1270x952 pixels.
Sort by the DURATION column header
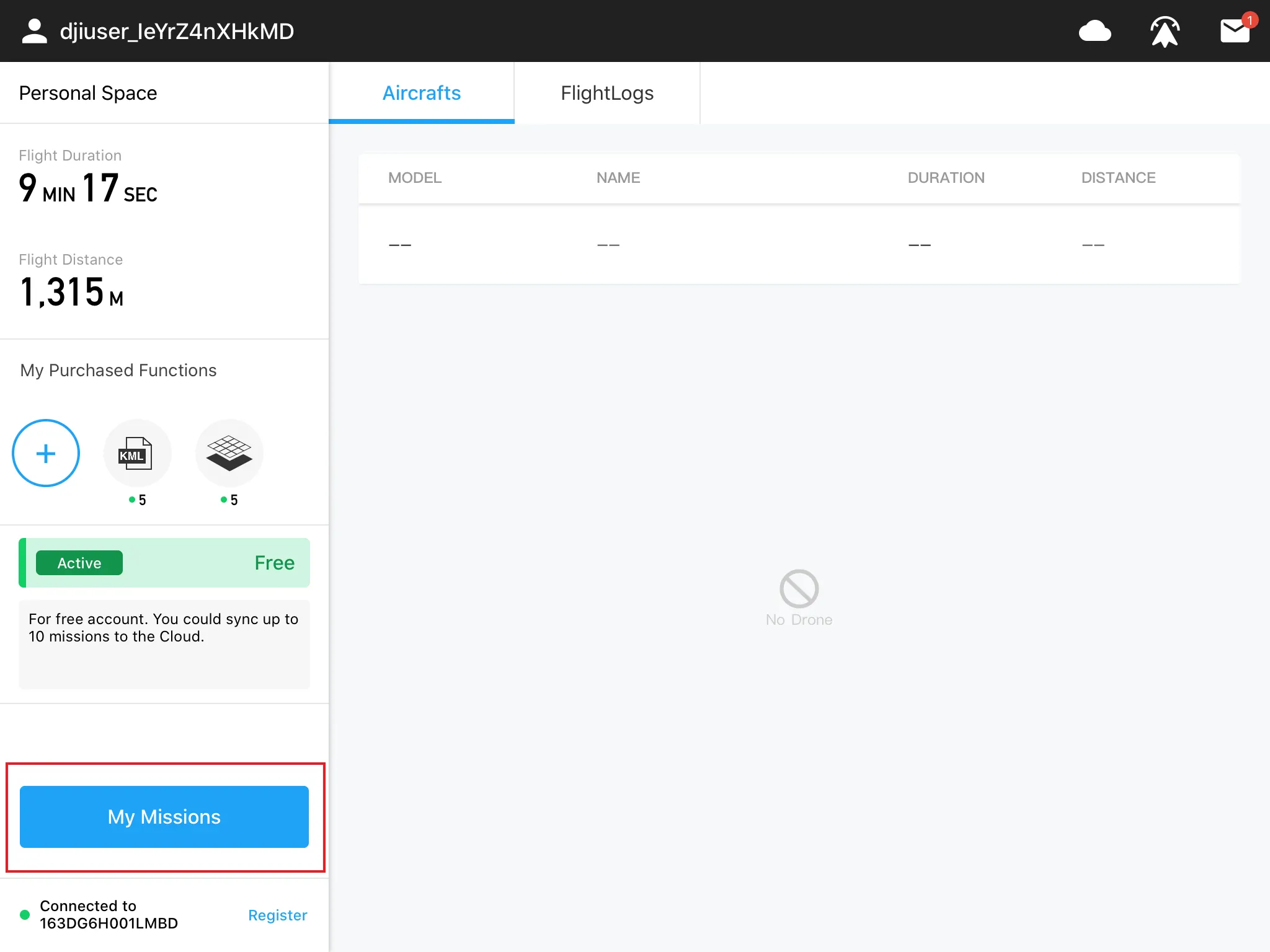[x=946, y=178]
